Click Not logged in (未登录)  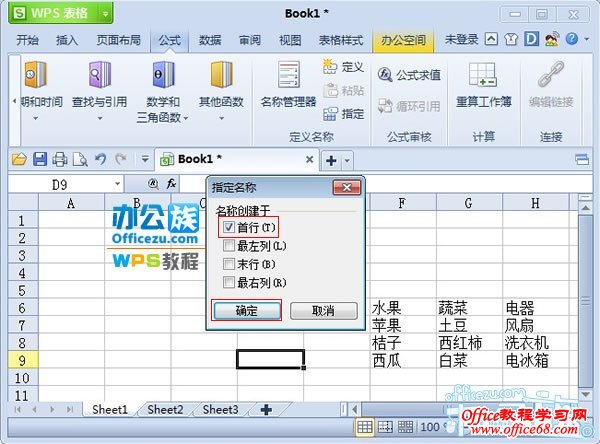(461, 39)
